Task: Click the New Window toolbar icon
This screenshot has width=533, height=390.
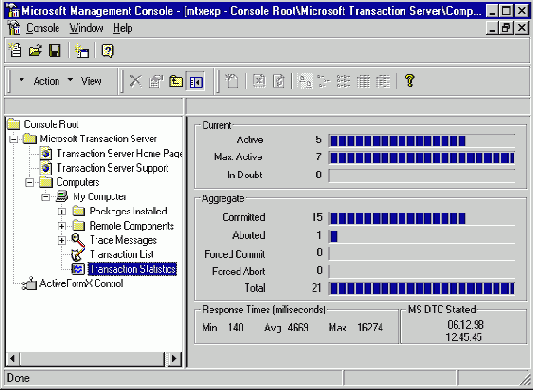Action: (x=82, y=51)
